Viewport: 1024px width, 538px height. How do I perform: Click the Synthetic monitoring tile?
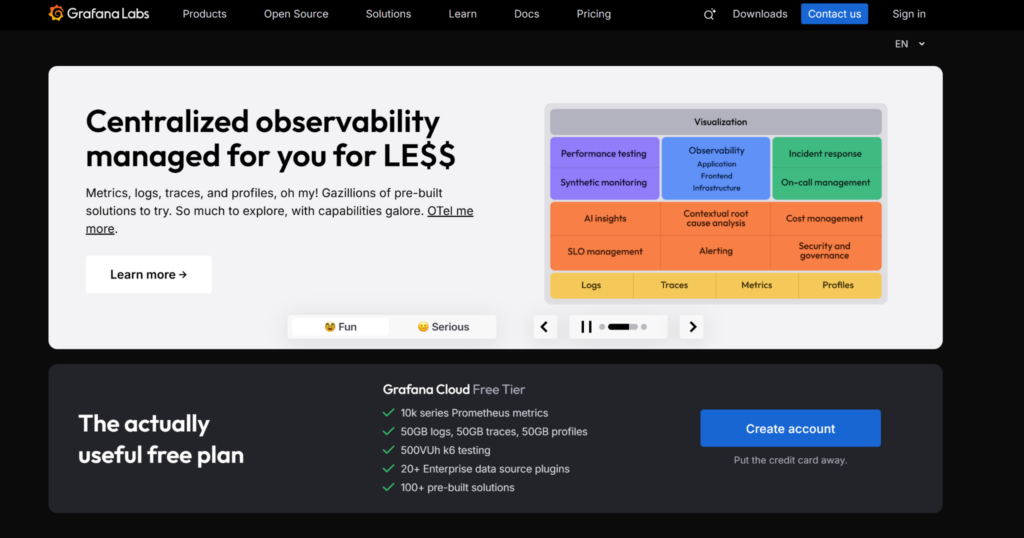point(603,183)
